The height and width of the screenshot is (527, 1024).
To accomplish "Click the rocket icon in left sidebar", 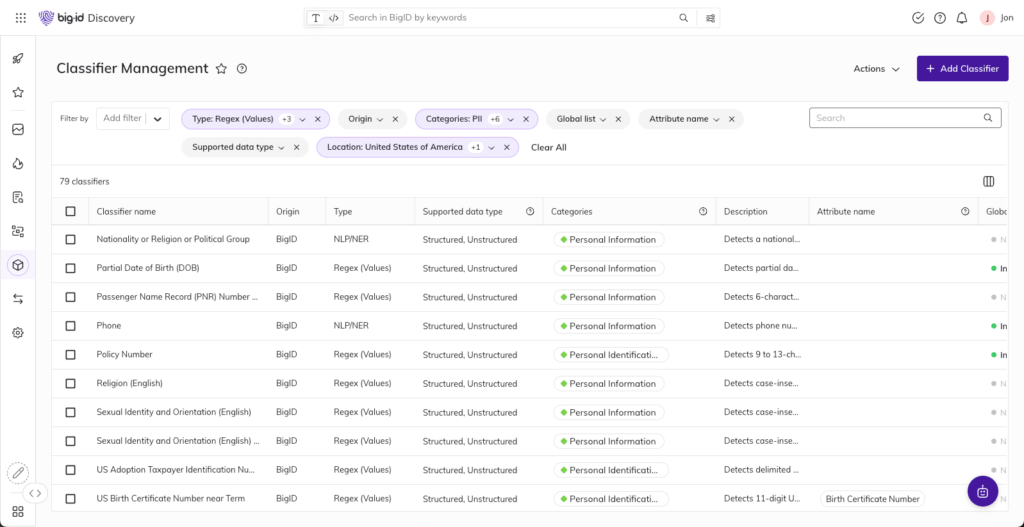I will tap(18, 58).
